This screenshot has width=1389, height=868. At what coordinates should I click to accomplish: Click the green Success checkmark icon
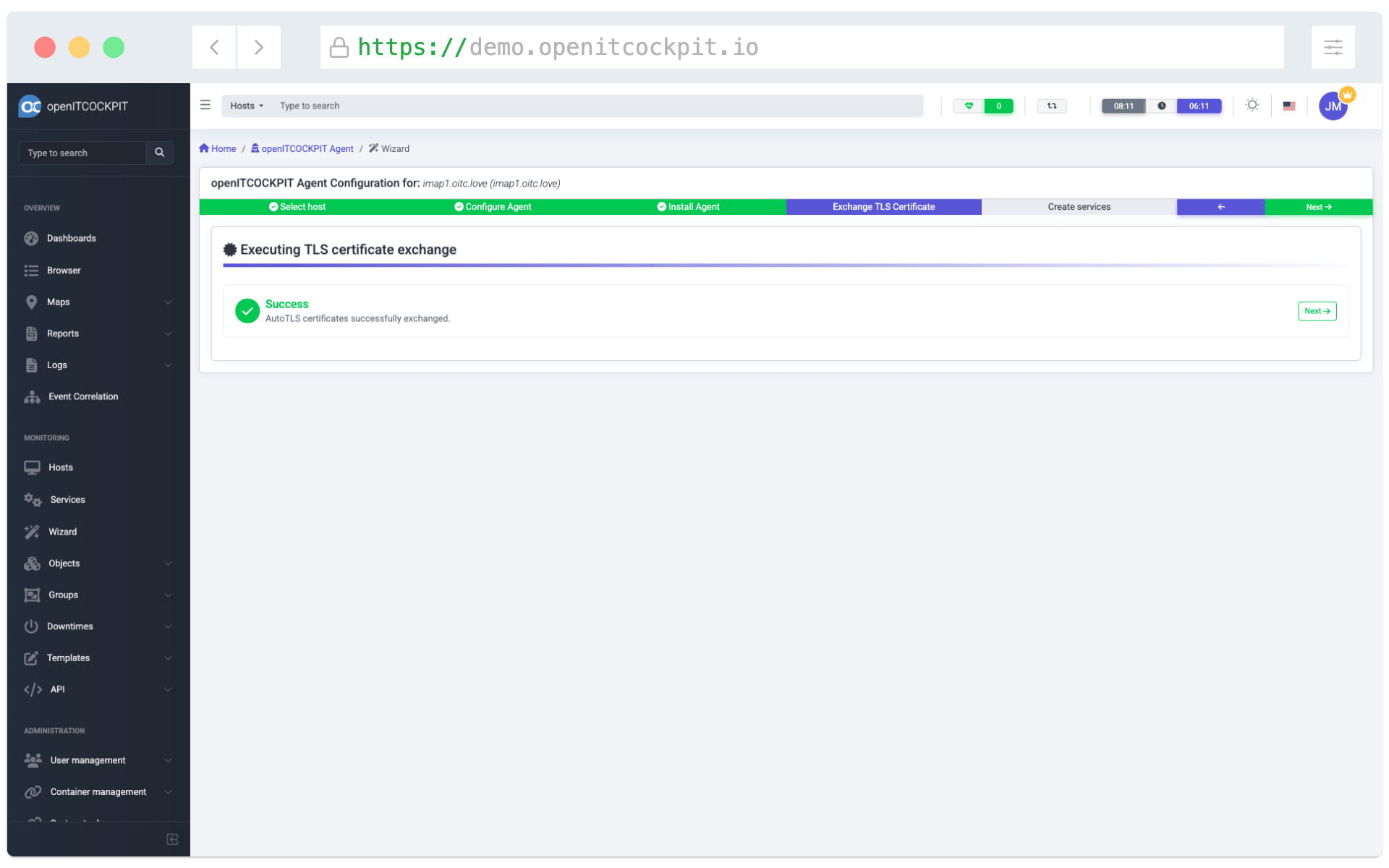(x=247, y=311)
